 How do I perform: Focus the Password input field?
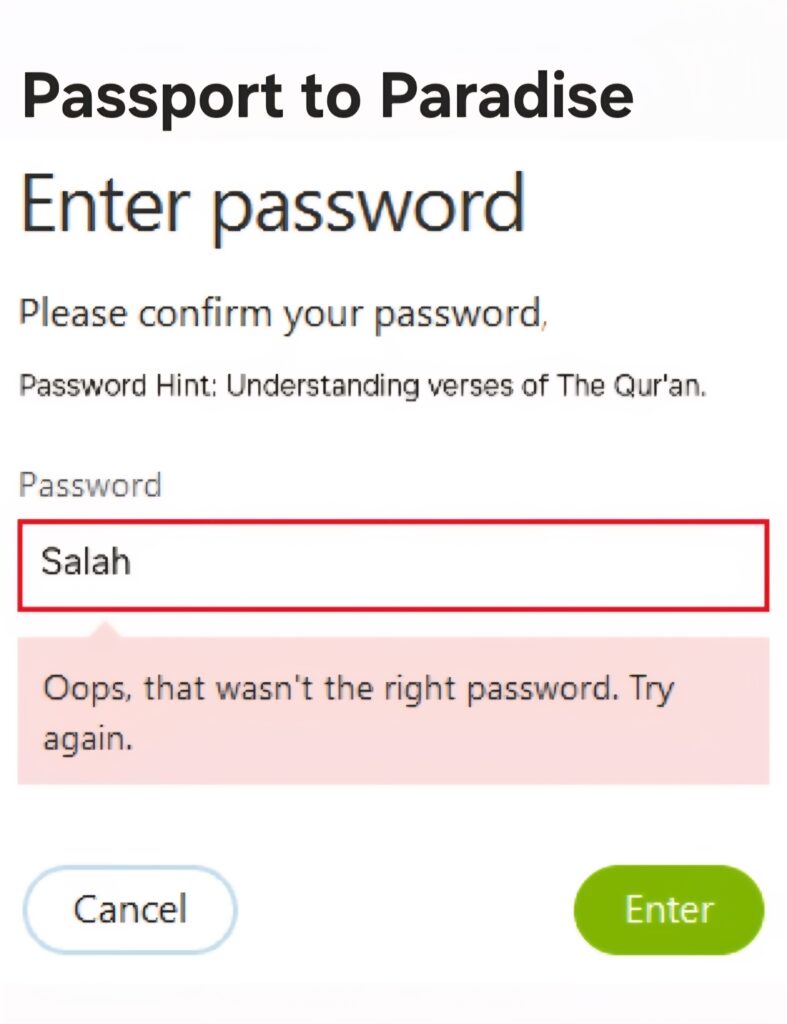[x=393, y=564]
